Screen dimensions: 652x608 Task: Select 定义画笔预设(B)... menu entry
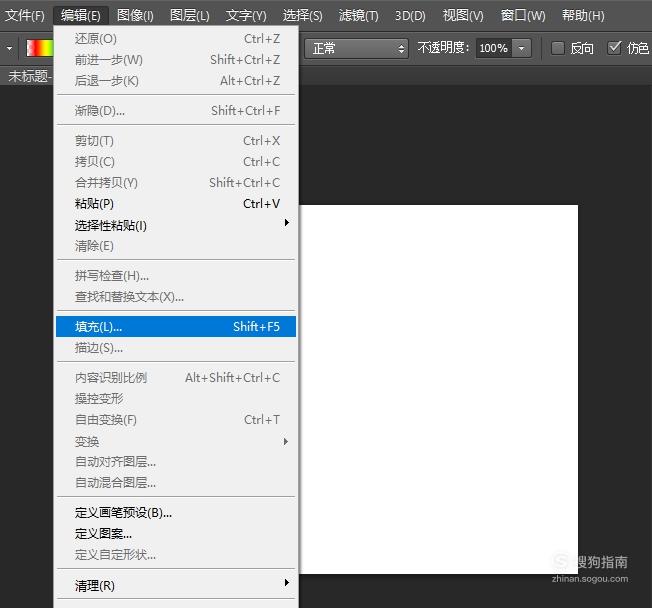point(176,513)
